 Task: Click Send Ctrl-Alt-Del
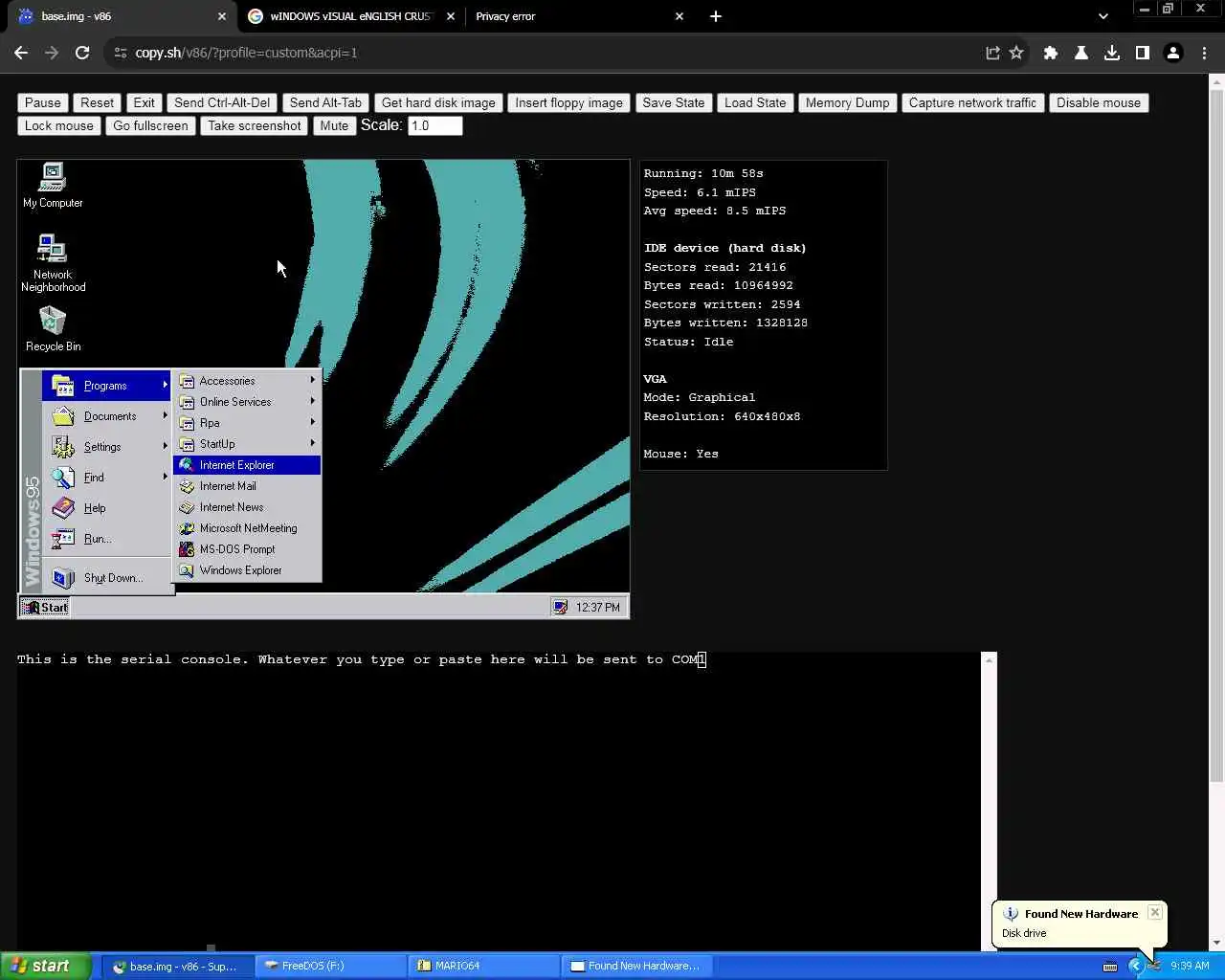point(222,102)
